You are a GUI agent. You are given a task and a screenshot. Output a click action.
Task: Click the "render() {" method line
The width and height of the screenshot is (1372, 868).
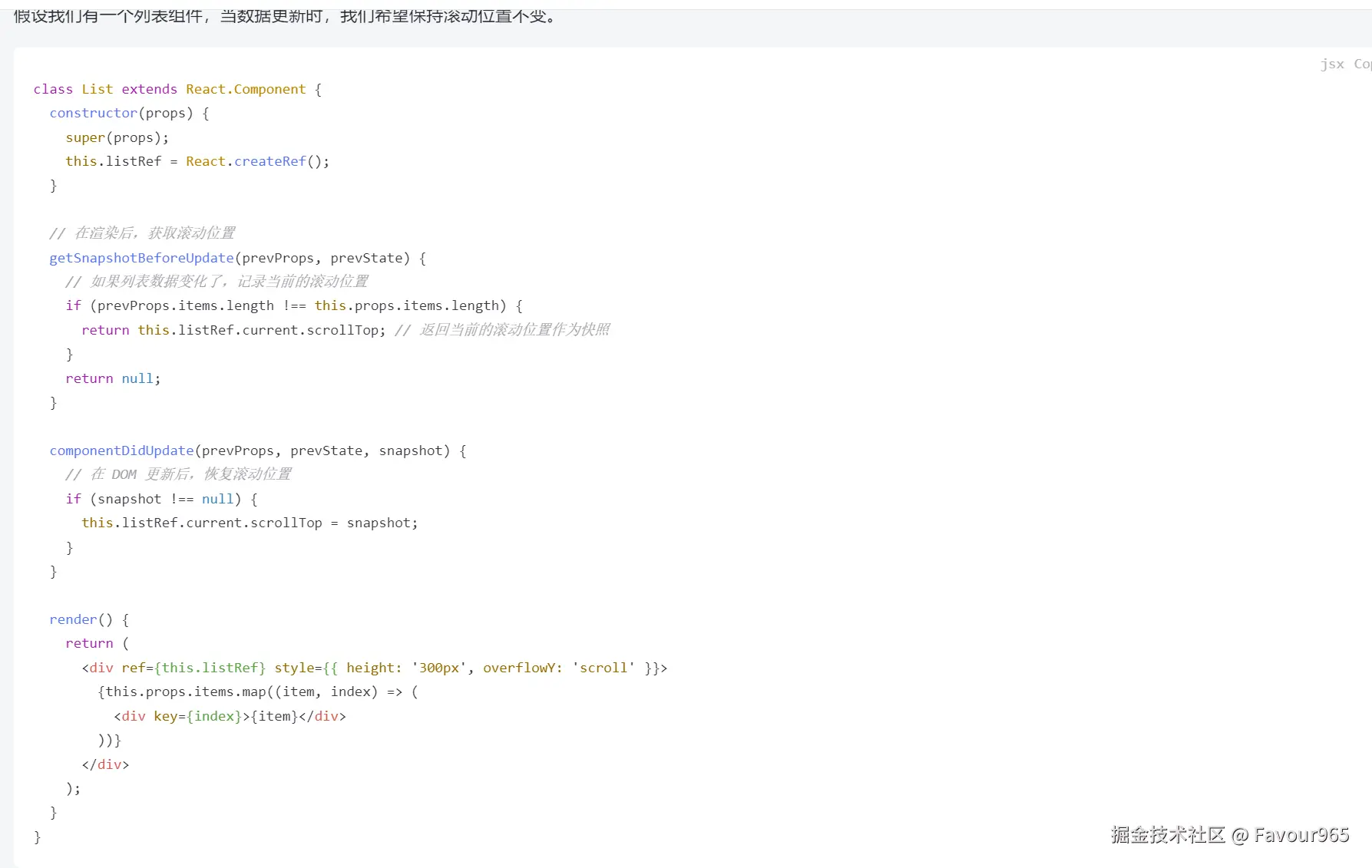[x=89, y=619]
